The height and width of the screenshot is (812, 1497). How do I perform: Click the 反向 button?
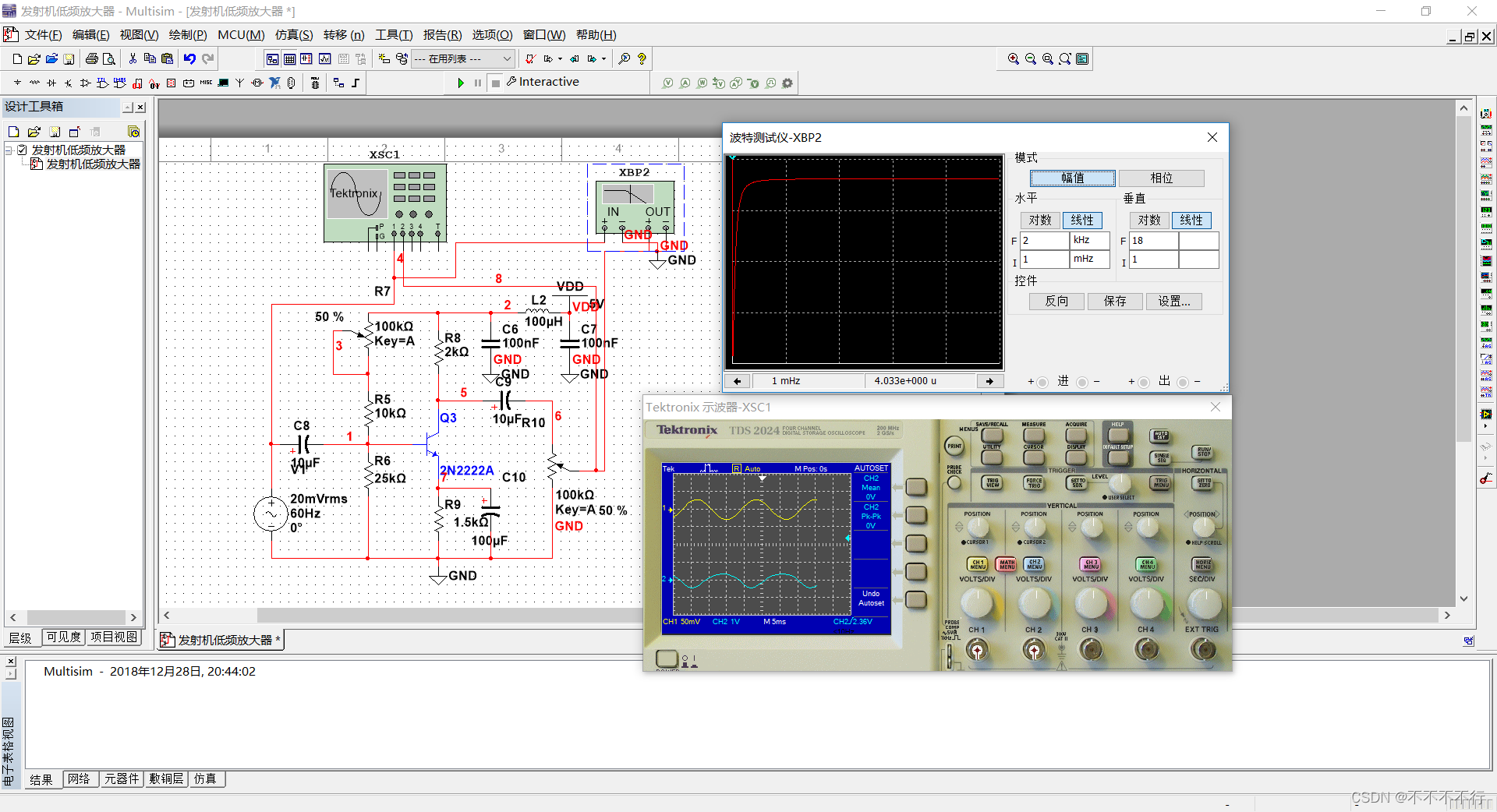tap(1056, 302)
